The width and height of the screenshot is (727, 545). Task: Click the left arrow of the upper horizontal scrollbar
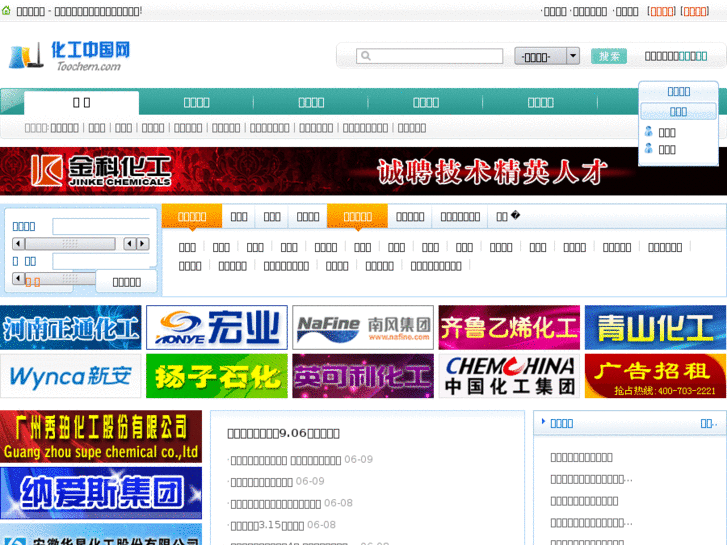(x=19, y=244)
